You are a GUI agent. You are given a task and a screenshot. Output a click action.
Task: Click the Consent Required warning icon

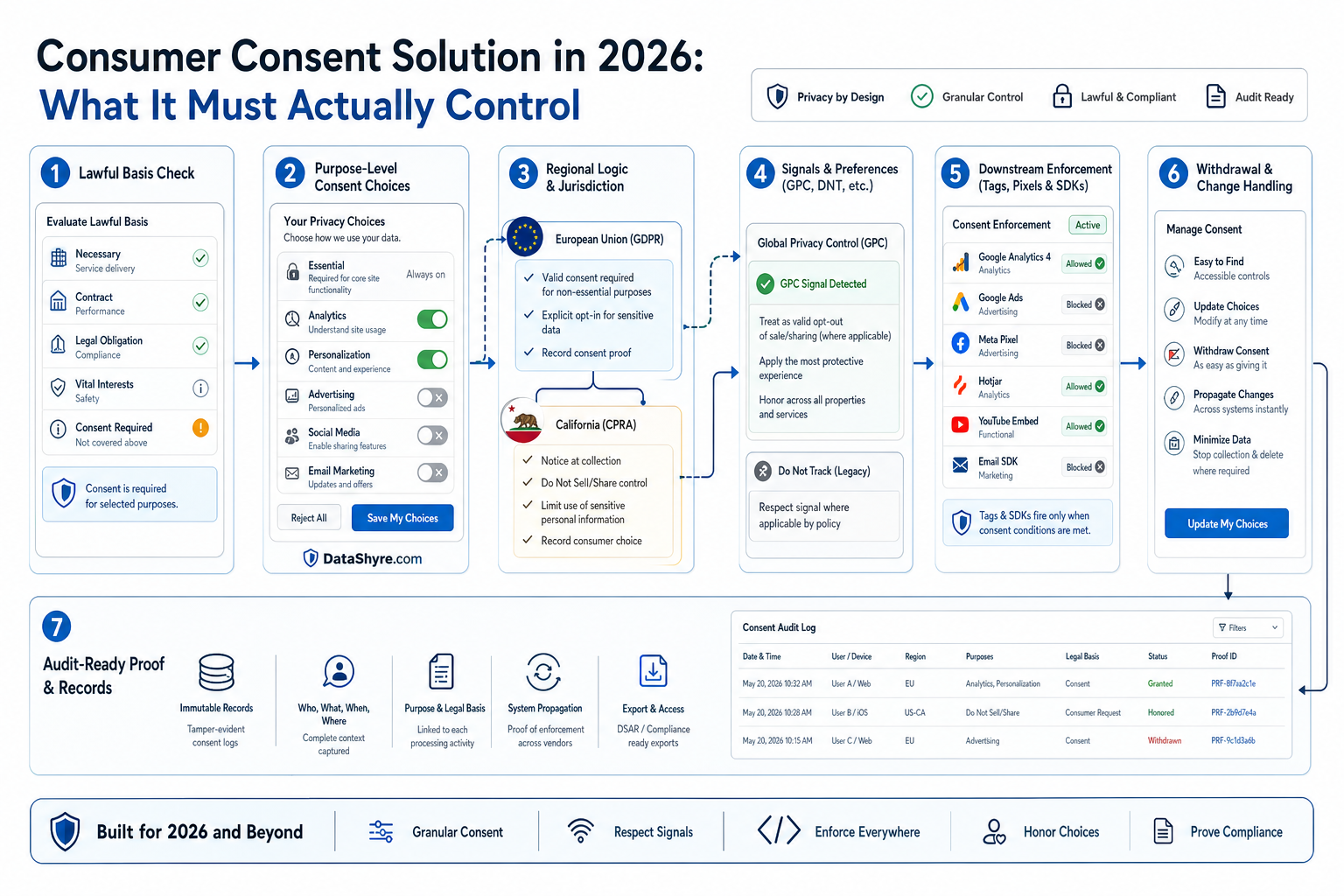pos(200,428)
